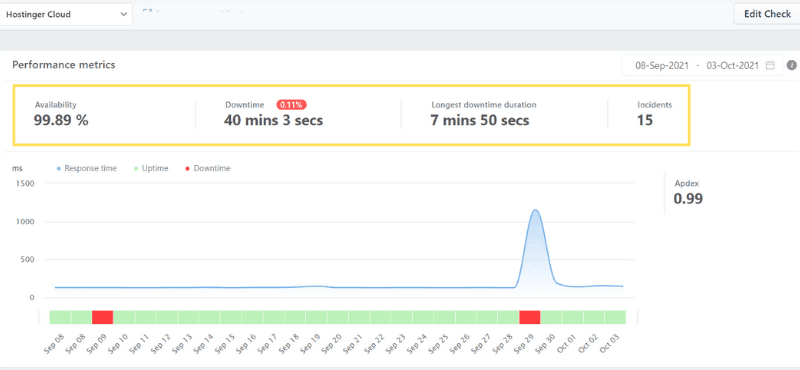Click the Availability 99.89 % metric
Image resolution: width=800 pixels, height=370 pixels.
tap(61, 115)
